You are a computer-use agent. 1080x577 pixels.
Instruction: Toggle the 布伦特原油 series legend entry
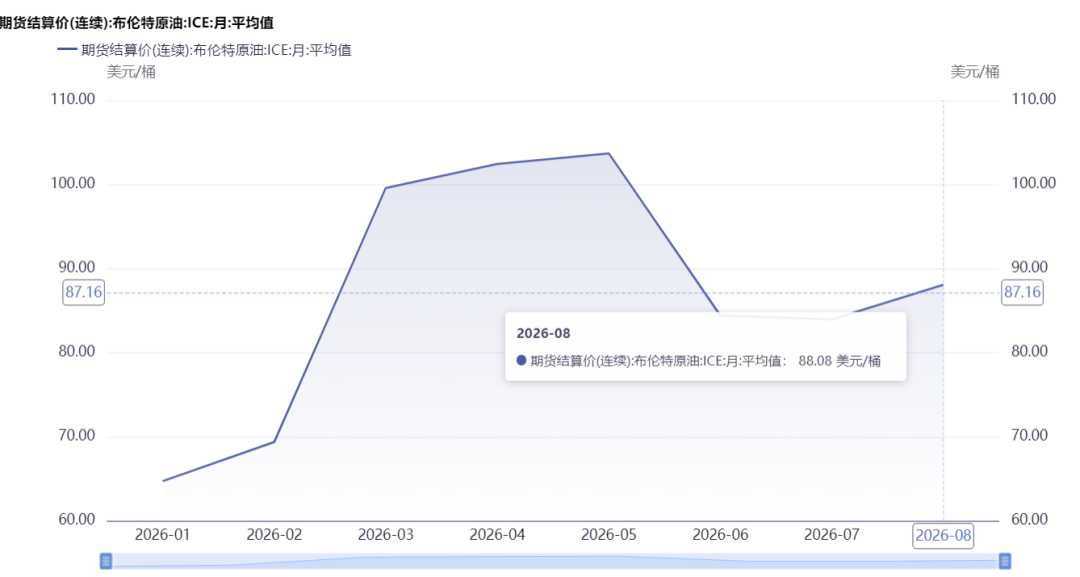point(205,50)
